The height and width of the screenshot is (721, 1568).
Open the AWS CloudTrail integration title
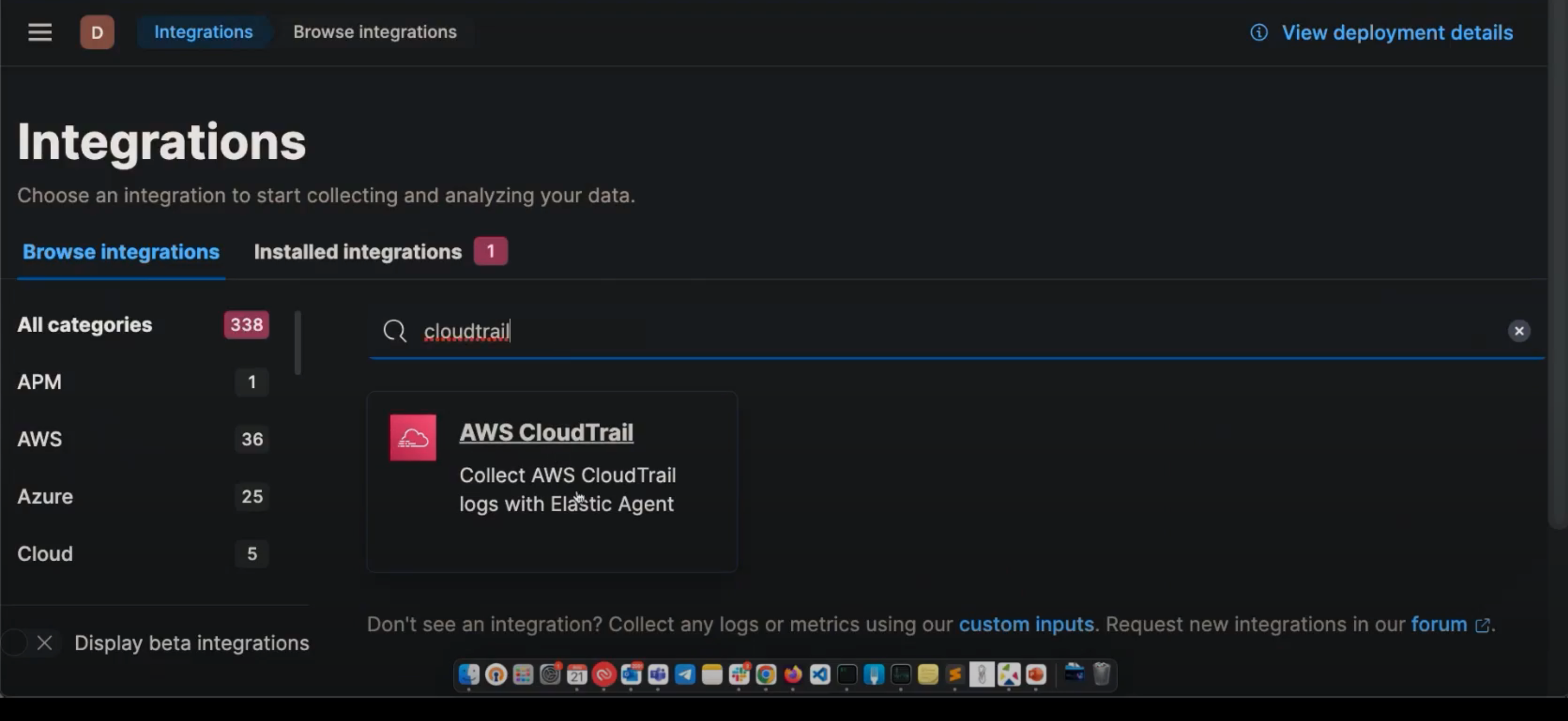(546, 432)
